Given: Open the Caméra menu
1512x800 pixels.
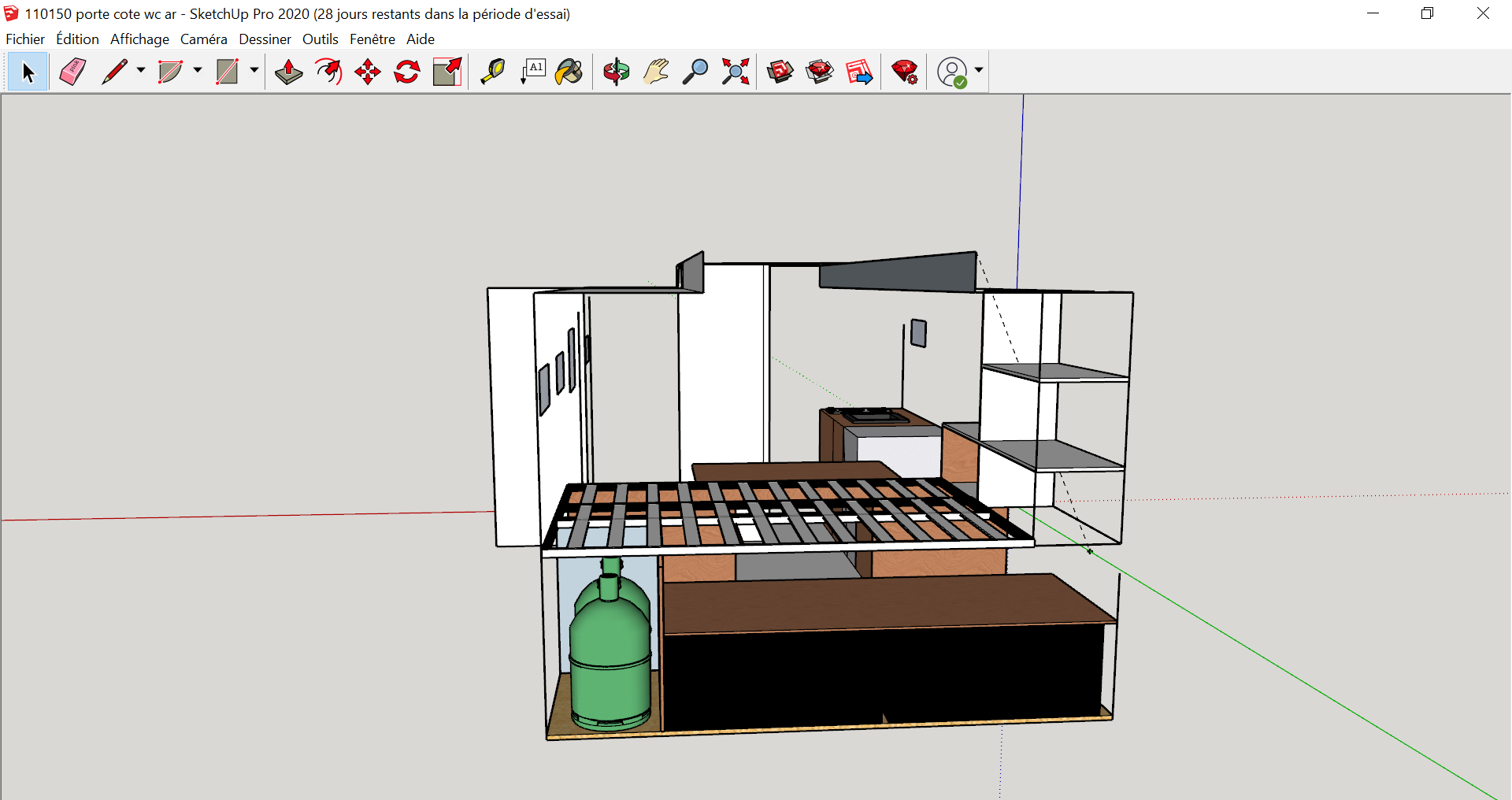Looking at the screenshot, I should (x=203, y=39).
